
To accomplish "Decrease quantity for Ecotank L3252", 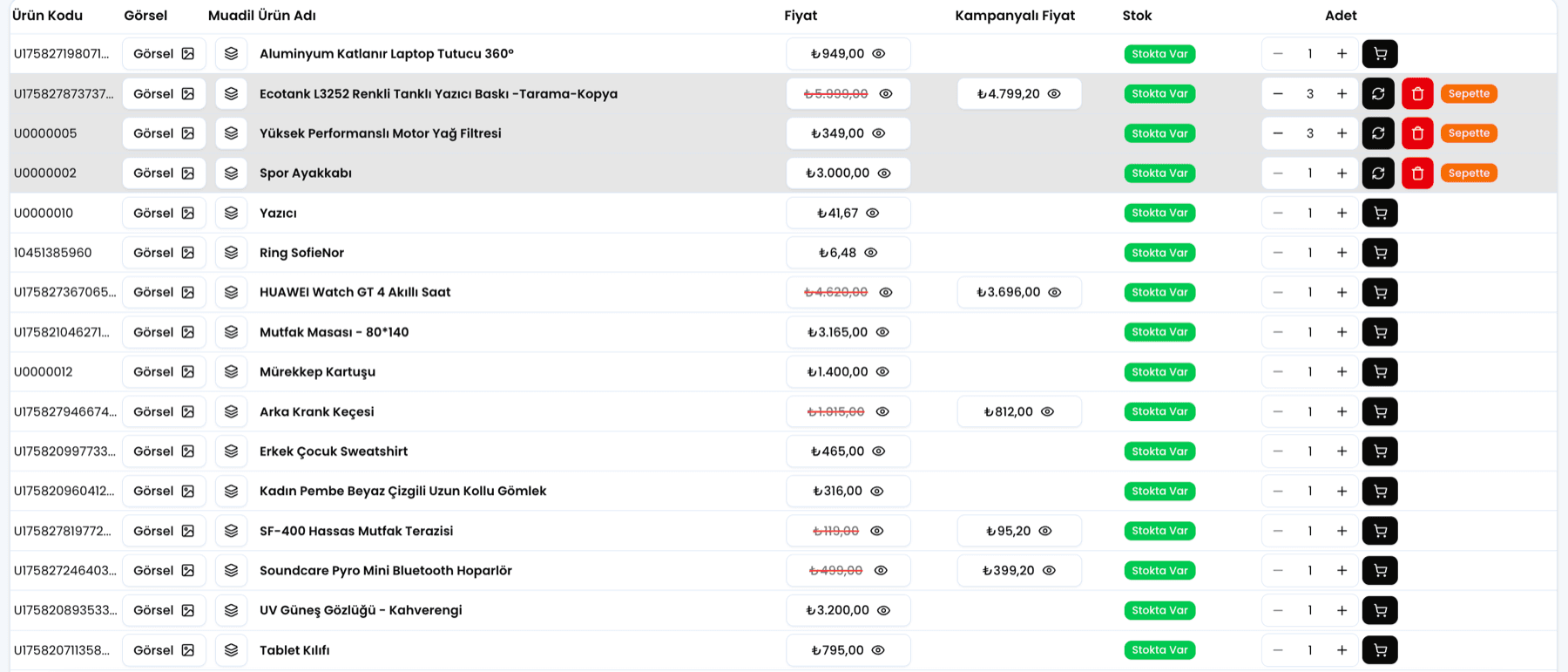I will coord(1278,94).
